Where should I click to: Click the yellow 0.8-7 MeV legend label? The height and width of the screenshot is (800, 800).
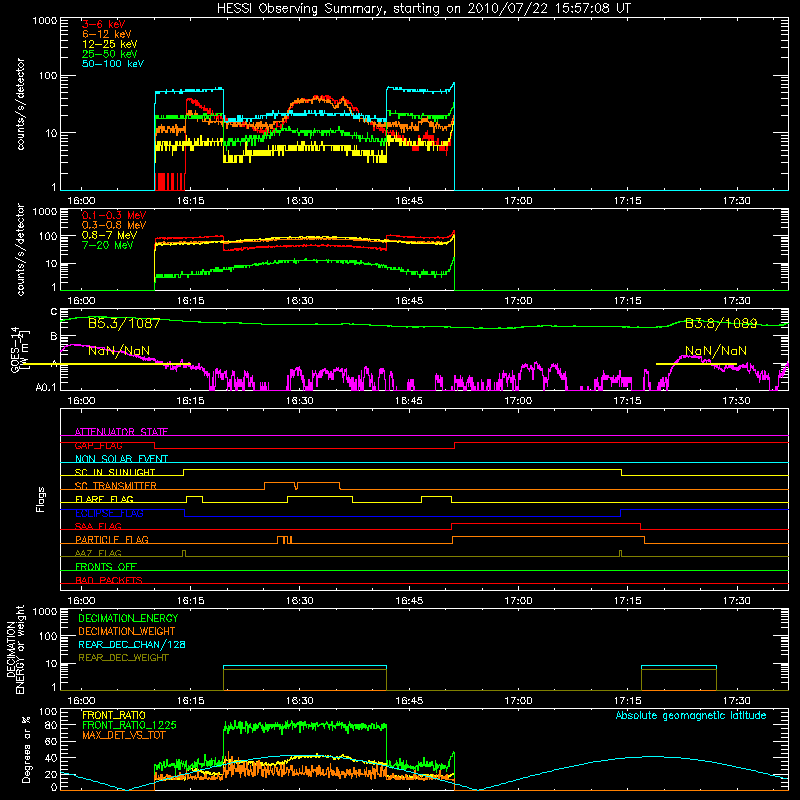coord(110,235)
